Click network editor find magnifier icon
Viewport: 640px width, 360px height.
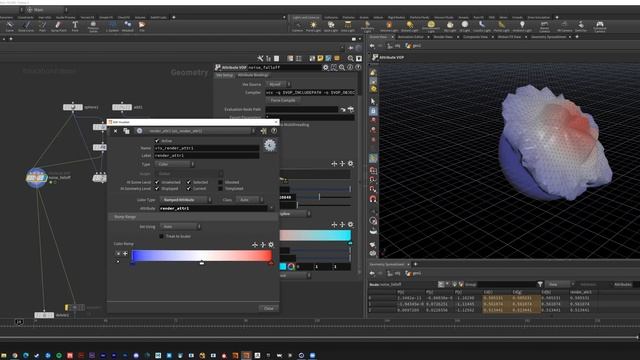351,58
